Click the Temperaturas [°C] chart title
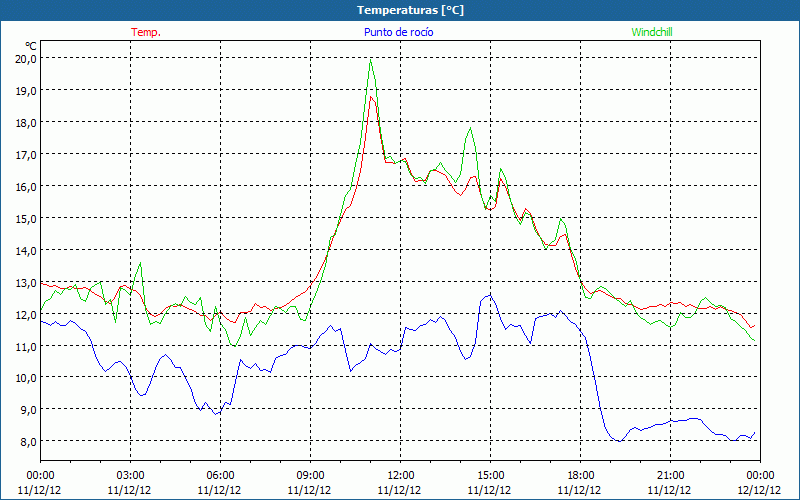The width and height of the screenshot is (800, 500). [410, 10]
